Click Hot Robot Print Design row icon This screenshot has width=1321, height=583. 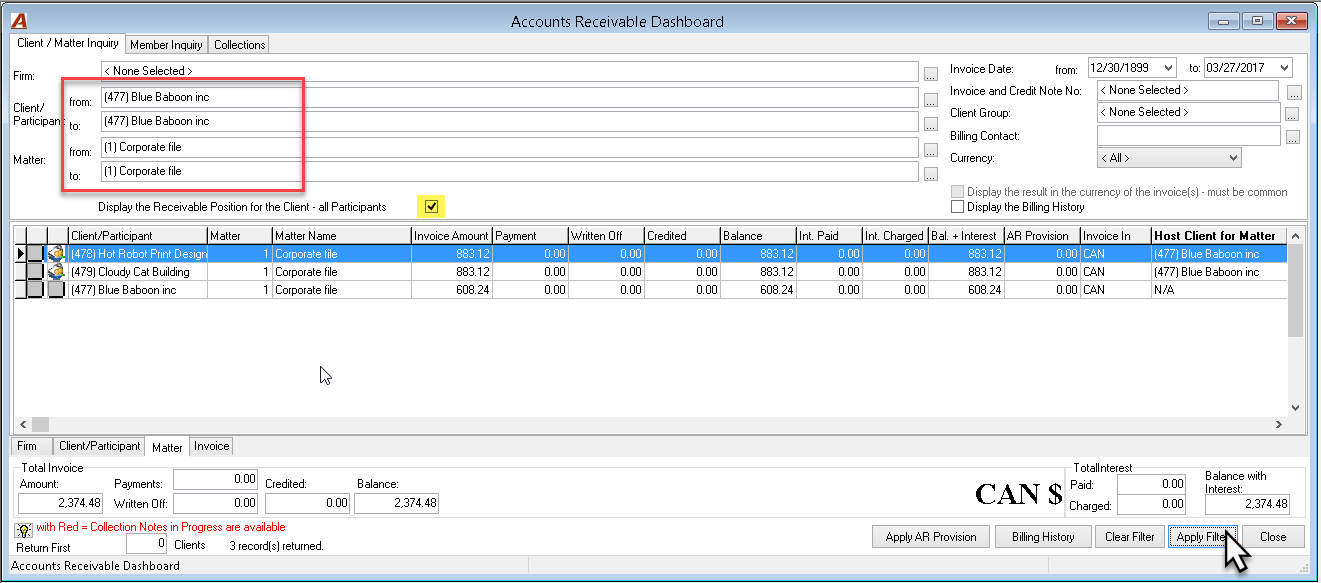[x=56, y=254]
